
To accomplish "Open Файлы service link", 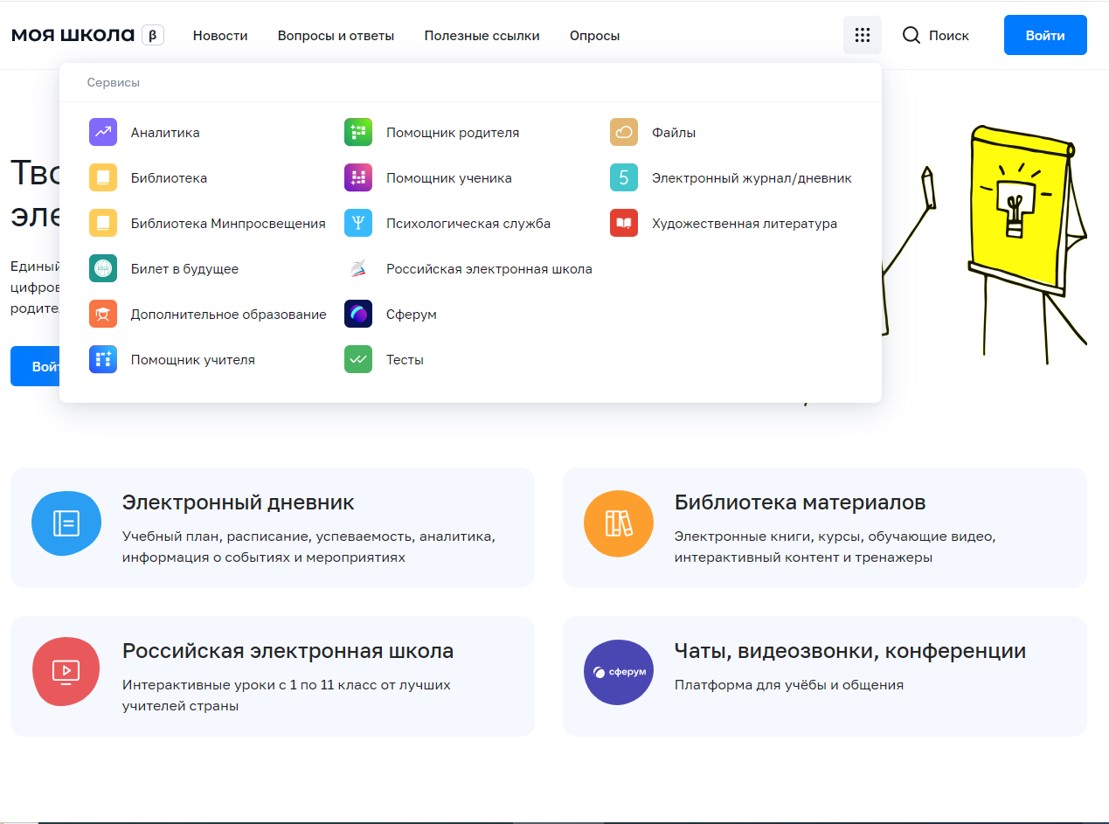I will 673,133.
